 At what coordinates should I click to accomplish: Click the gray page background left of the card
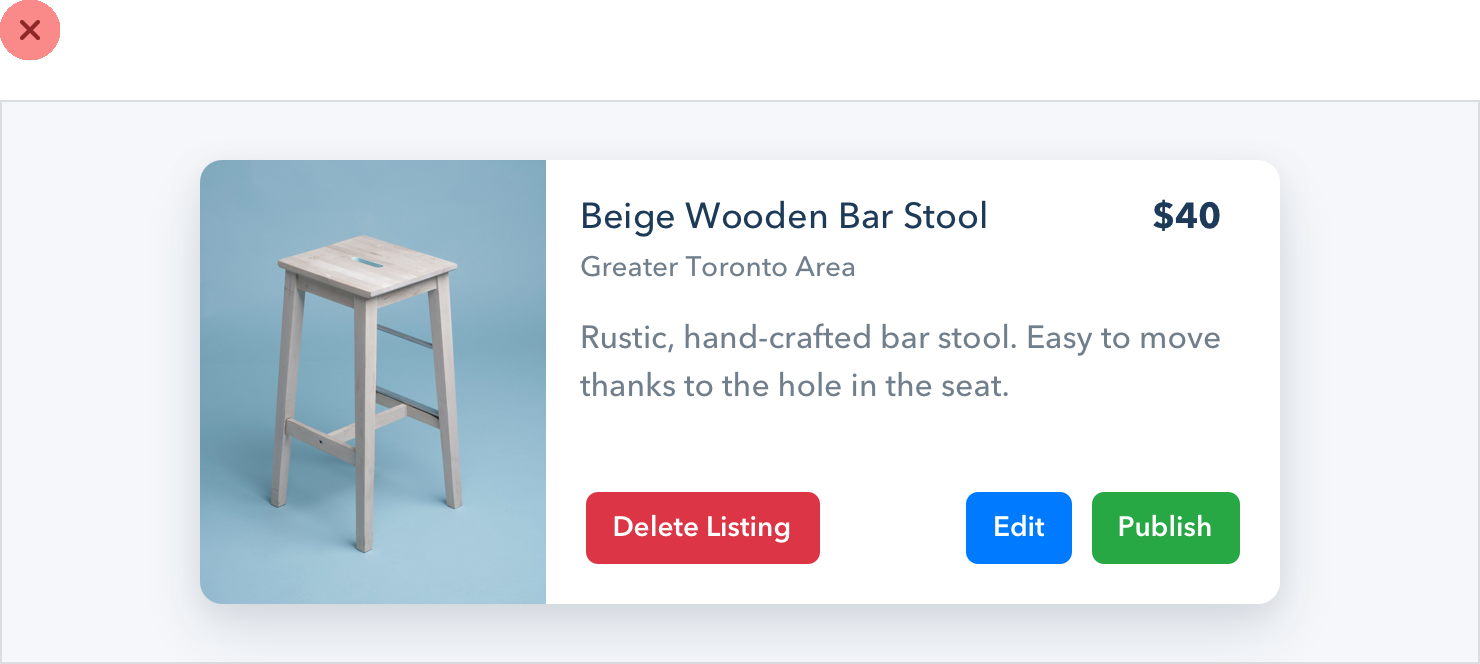(x=100, y=380)
